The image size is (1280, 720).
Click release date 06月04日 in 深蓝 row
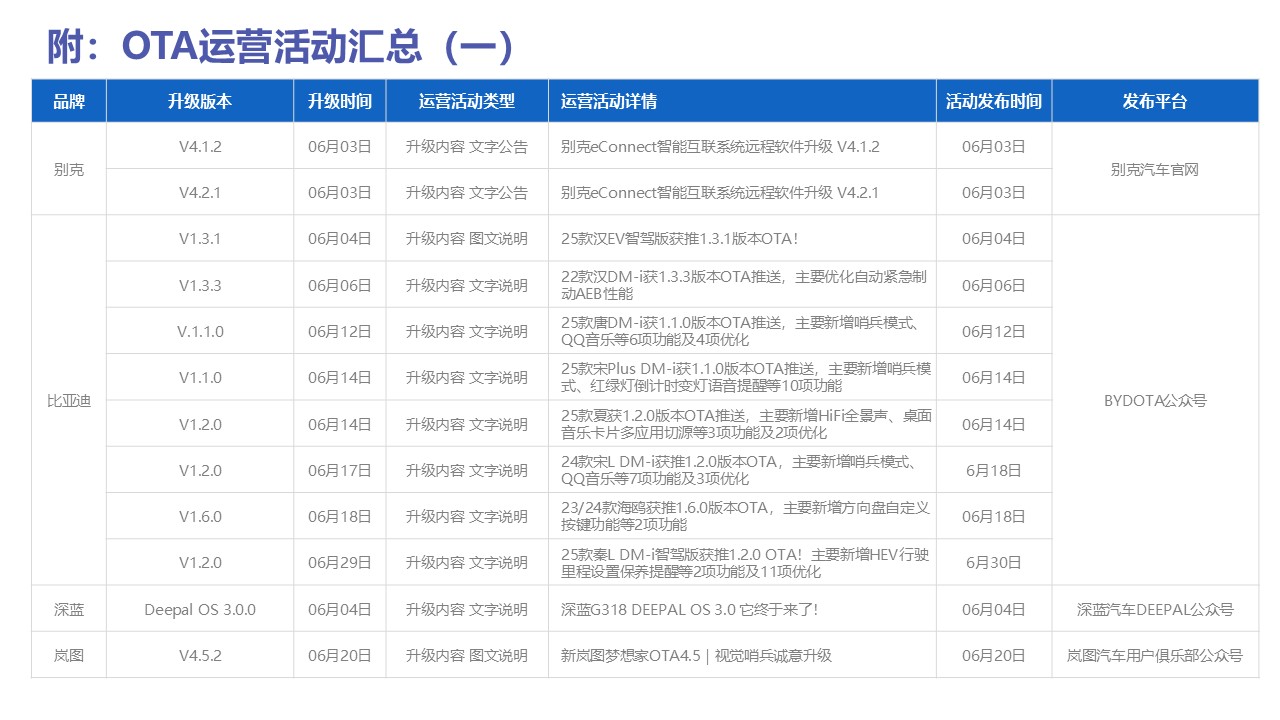click(x=994, y=609)
